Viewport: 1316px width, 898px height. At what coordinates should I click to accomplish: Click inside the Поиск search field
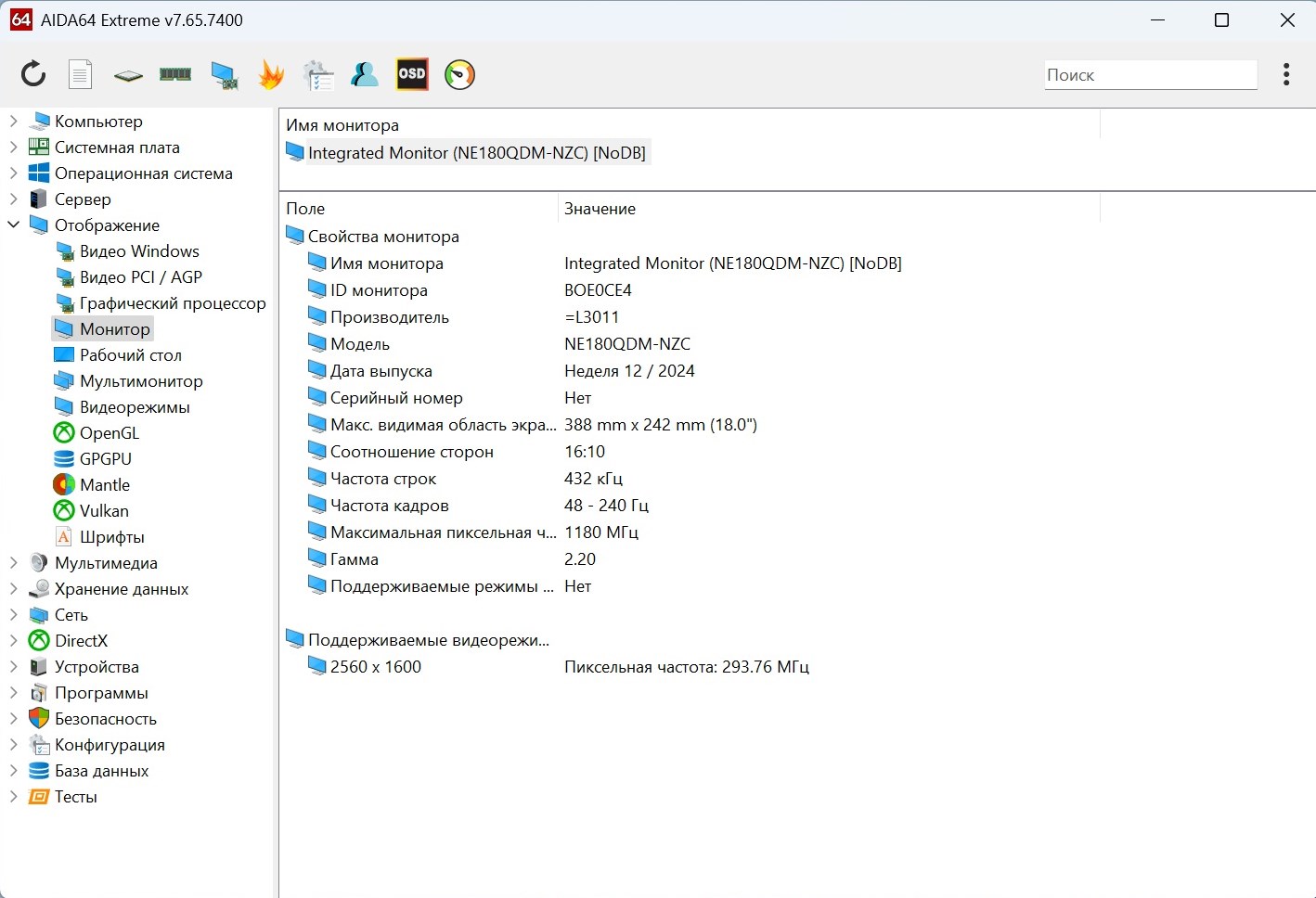(x=1149, y=75)
